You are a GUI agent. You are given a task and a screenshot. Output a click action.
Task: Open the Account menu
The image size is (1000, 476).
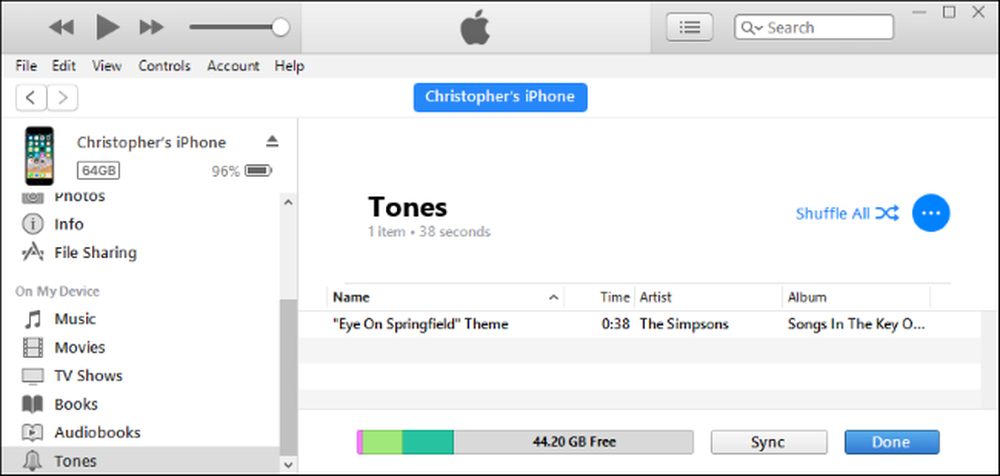click(x=233, y=66)
